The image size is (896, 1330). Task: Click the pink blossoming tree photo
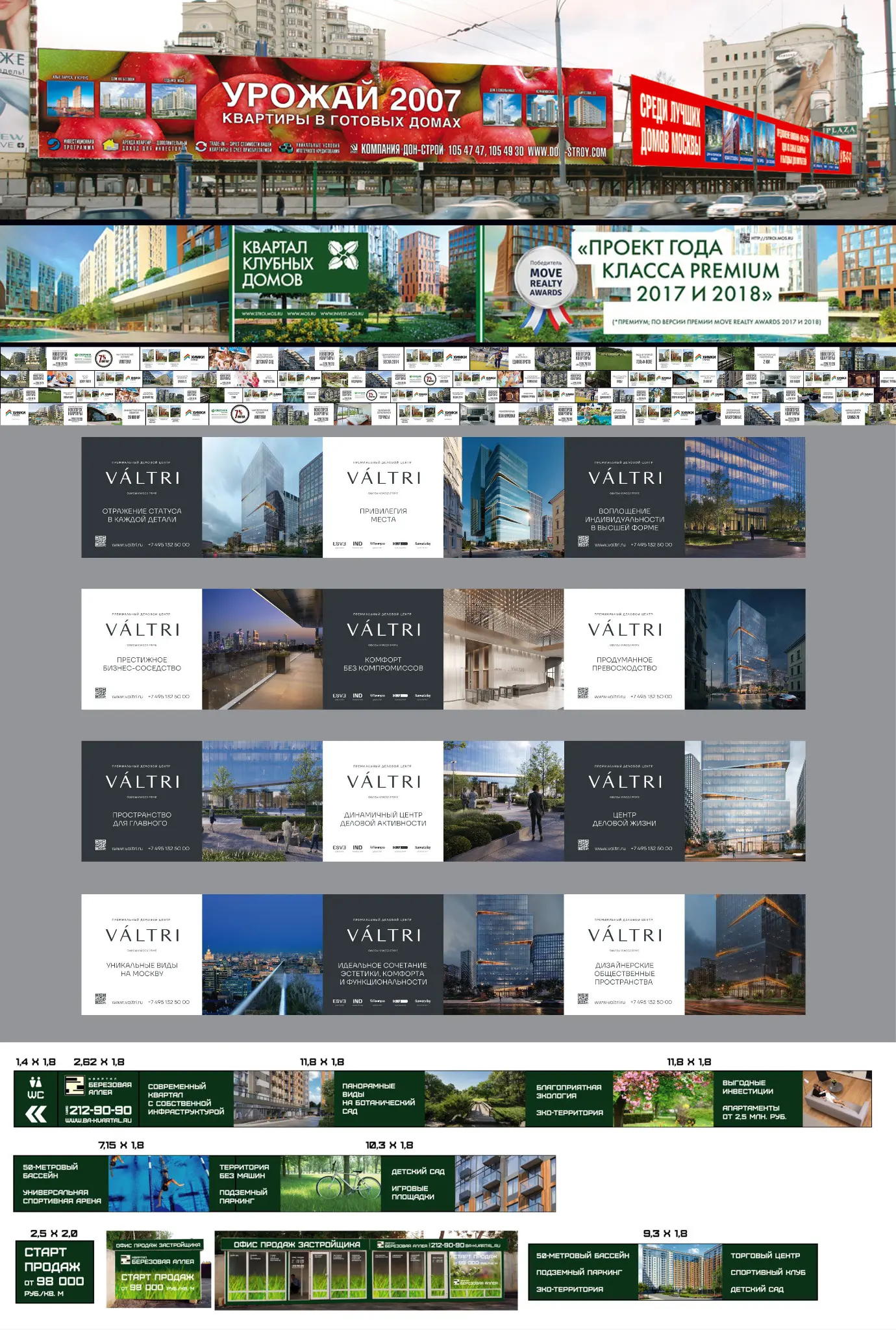pyautogui.click(x=663, y=1099)
